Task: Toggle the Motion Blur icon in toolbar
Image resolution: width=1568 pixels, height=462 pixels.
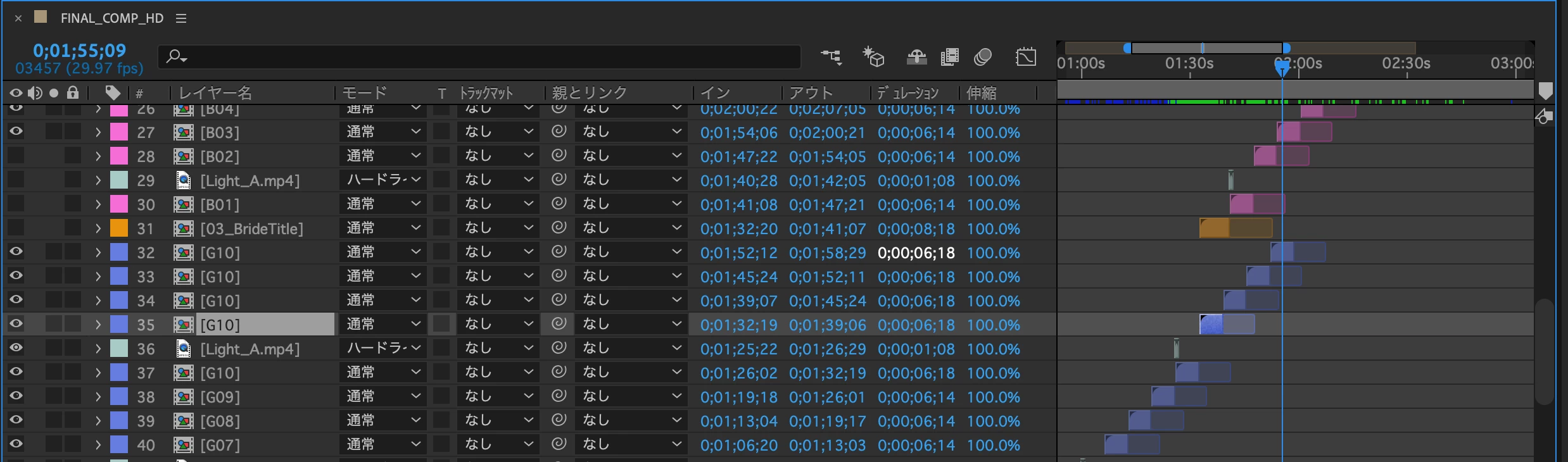Action: [x=983, y=57]
